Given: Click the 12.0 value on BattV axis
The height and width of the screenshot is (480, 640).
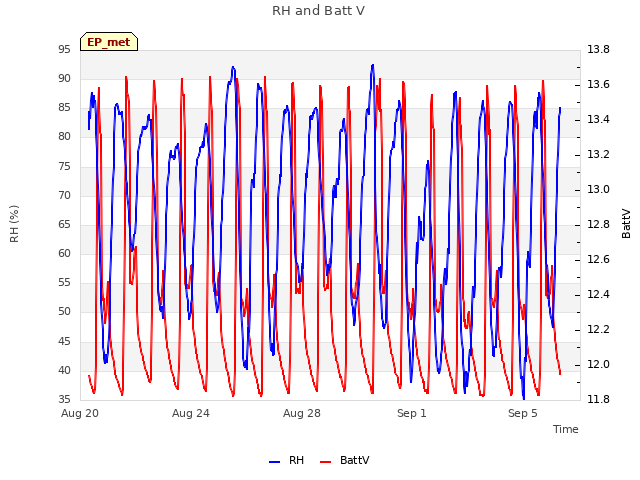Looking at the screenshot, I should 598,364.
